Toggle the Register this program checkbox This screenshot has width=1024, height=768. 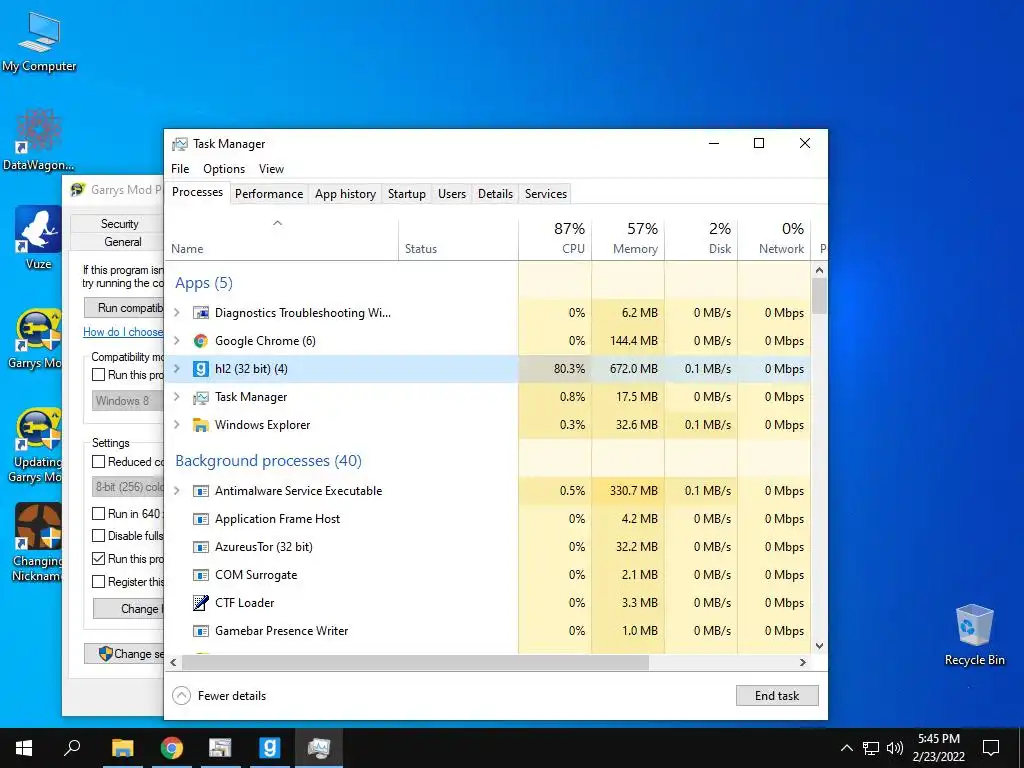click(99, 582)
